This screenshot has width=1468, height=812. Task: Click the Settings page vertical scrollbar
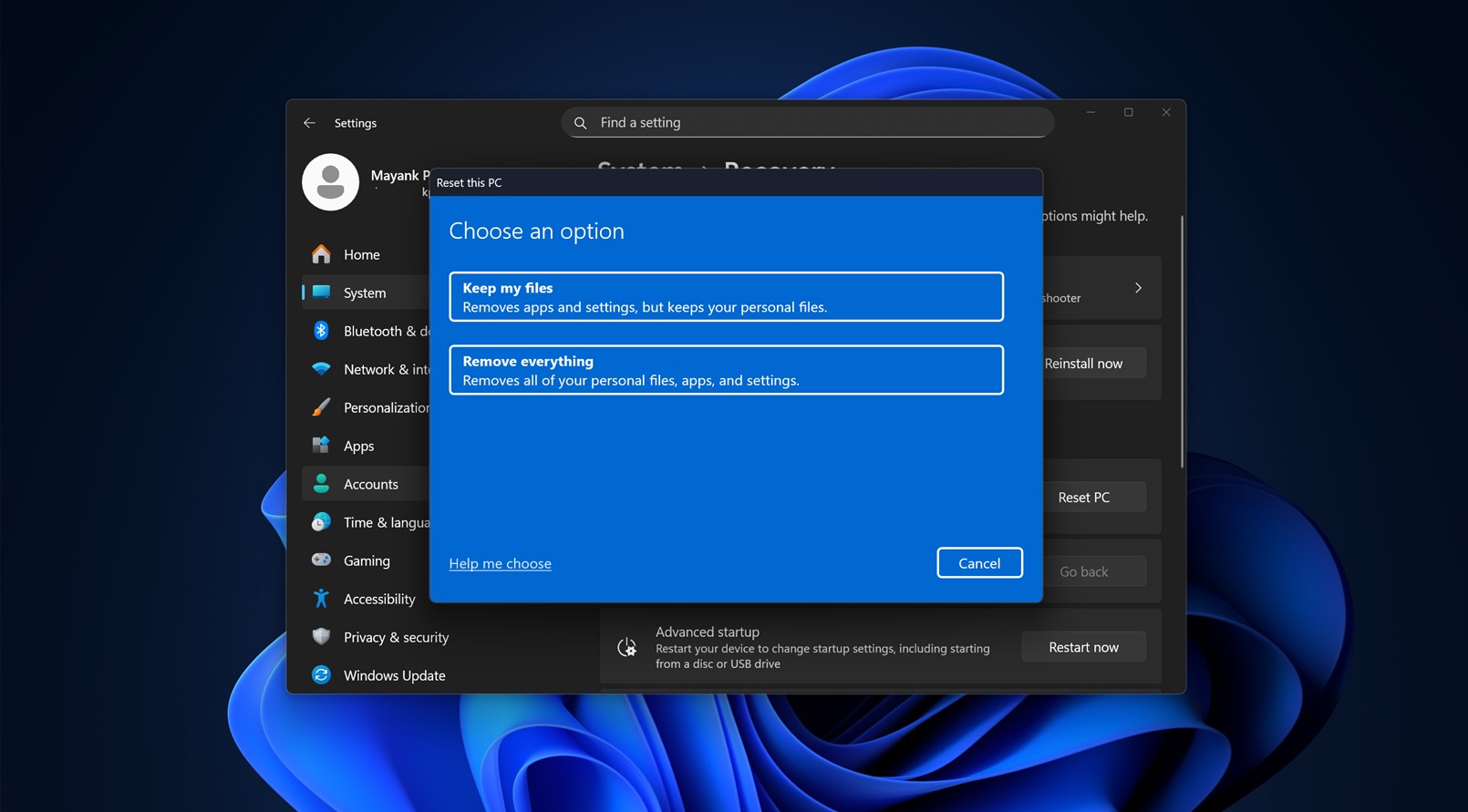tap(1182, 342)
